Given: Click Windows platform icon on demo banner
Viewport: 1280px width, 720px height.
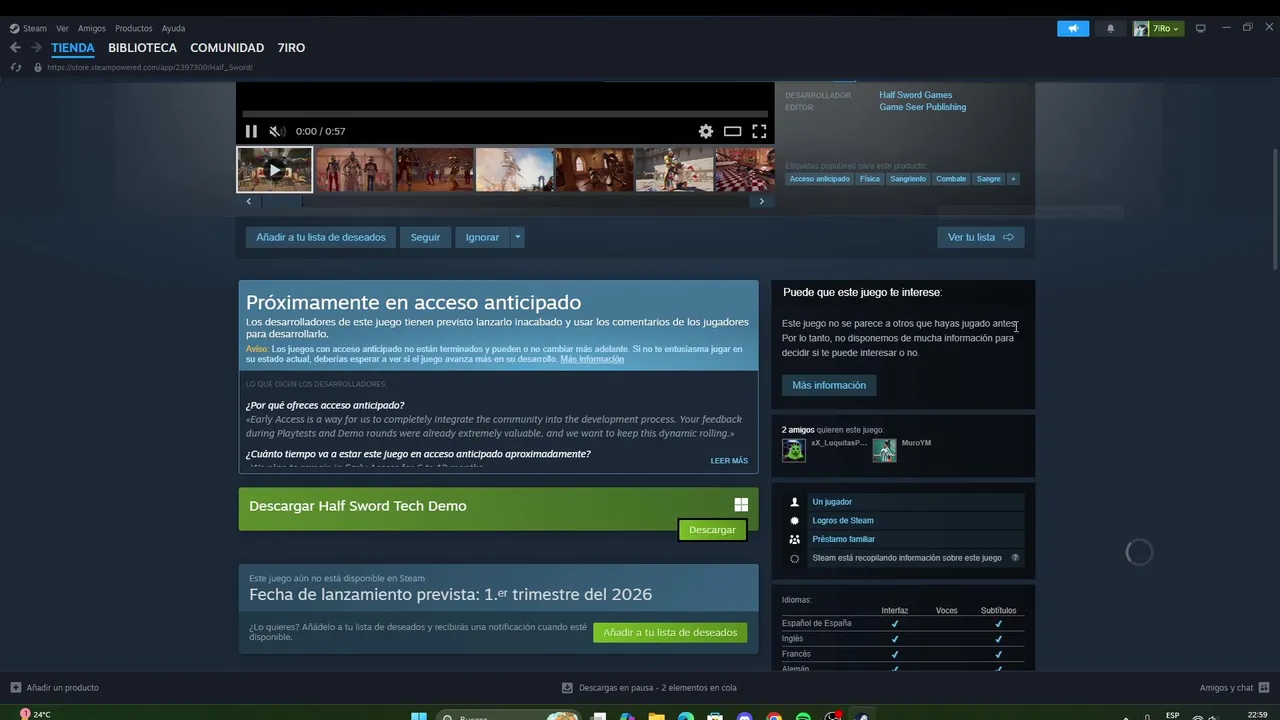Looking at the screenshot, I should point(741,506).
